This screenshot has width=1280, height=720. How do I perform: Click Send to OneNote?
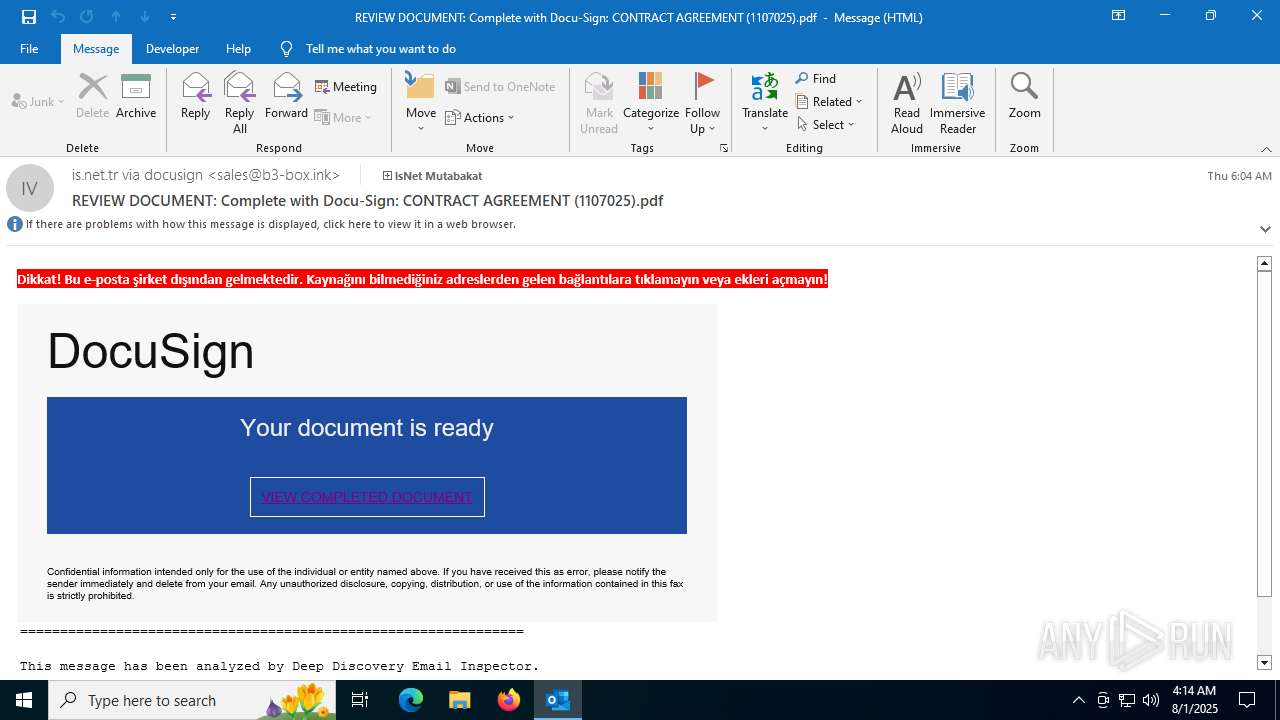click(x=500, y=87)
